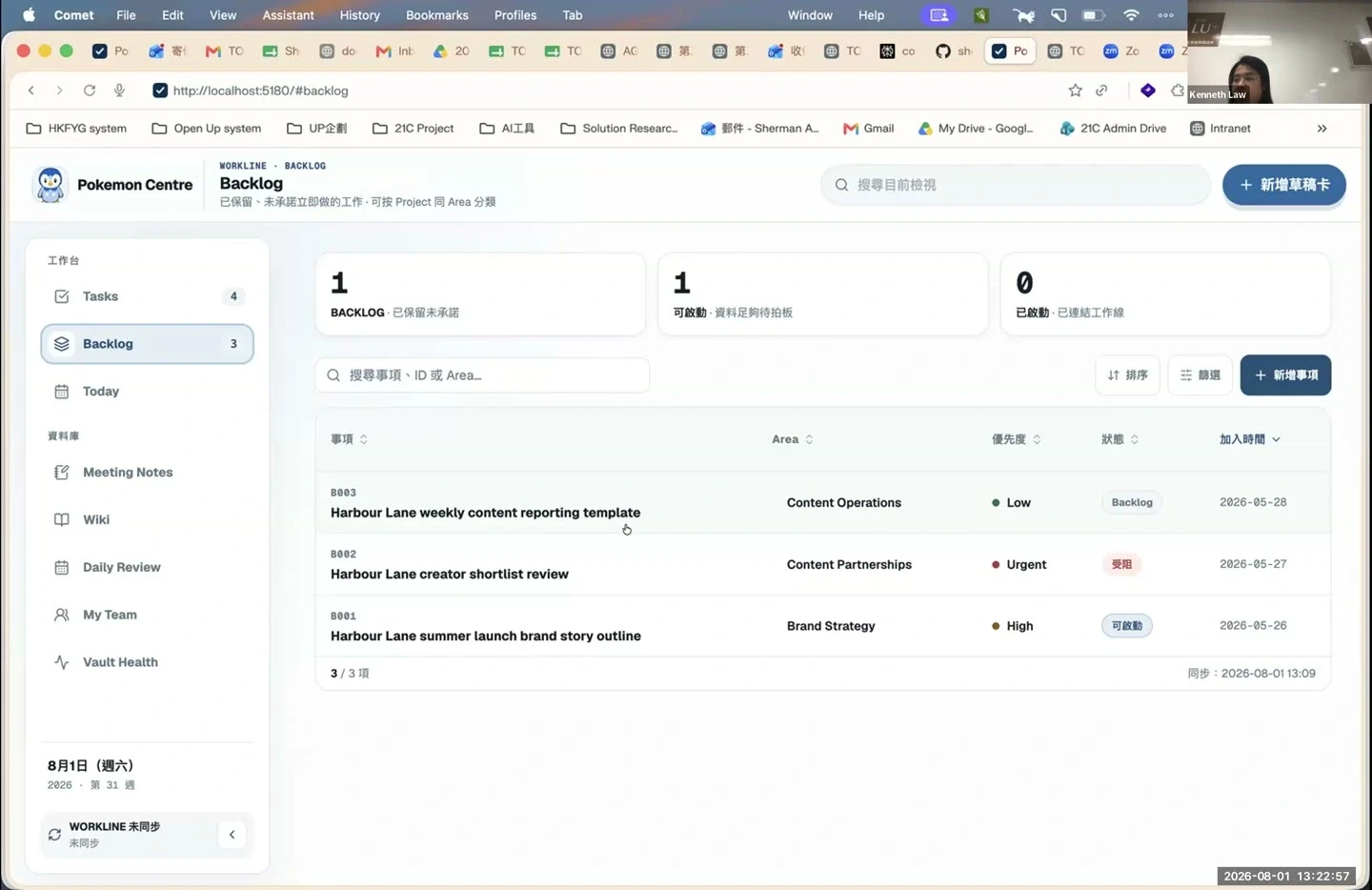The image size is (1372, 890).
Task: Sort by the 加入時間 column header
Action: pos(1250,439)
